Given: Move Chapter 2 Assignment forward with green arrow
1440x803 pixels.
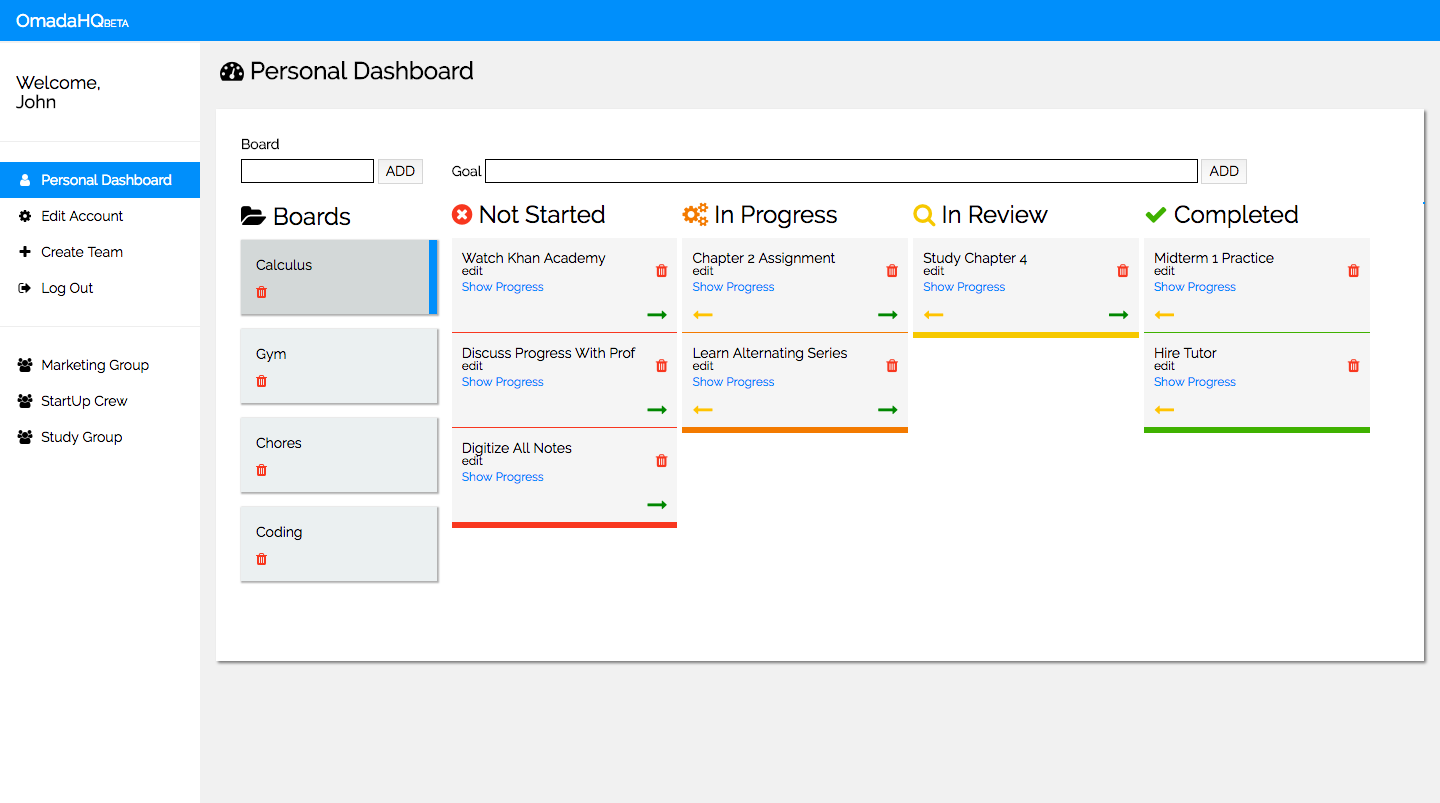Looking at the screenshot, I should 887,315.
